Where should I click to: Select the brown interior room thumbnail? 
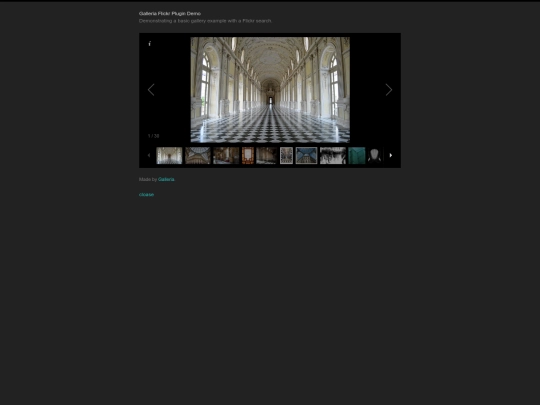point(226,155)
